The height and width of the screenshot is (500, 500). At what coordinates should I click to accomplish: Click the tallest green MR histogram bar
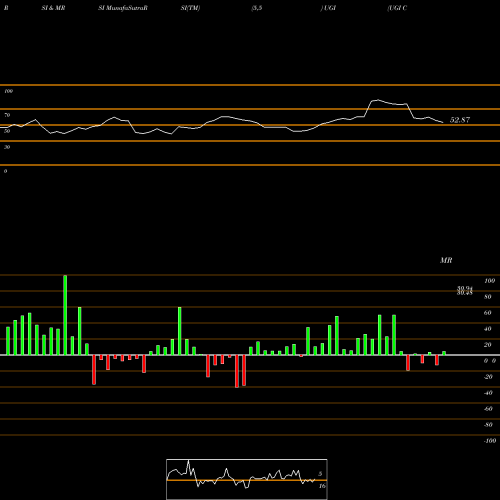pyautogui.click(x=65, y=315)
